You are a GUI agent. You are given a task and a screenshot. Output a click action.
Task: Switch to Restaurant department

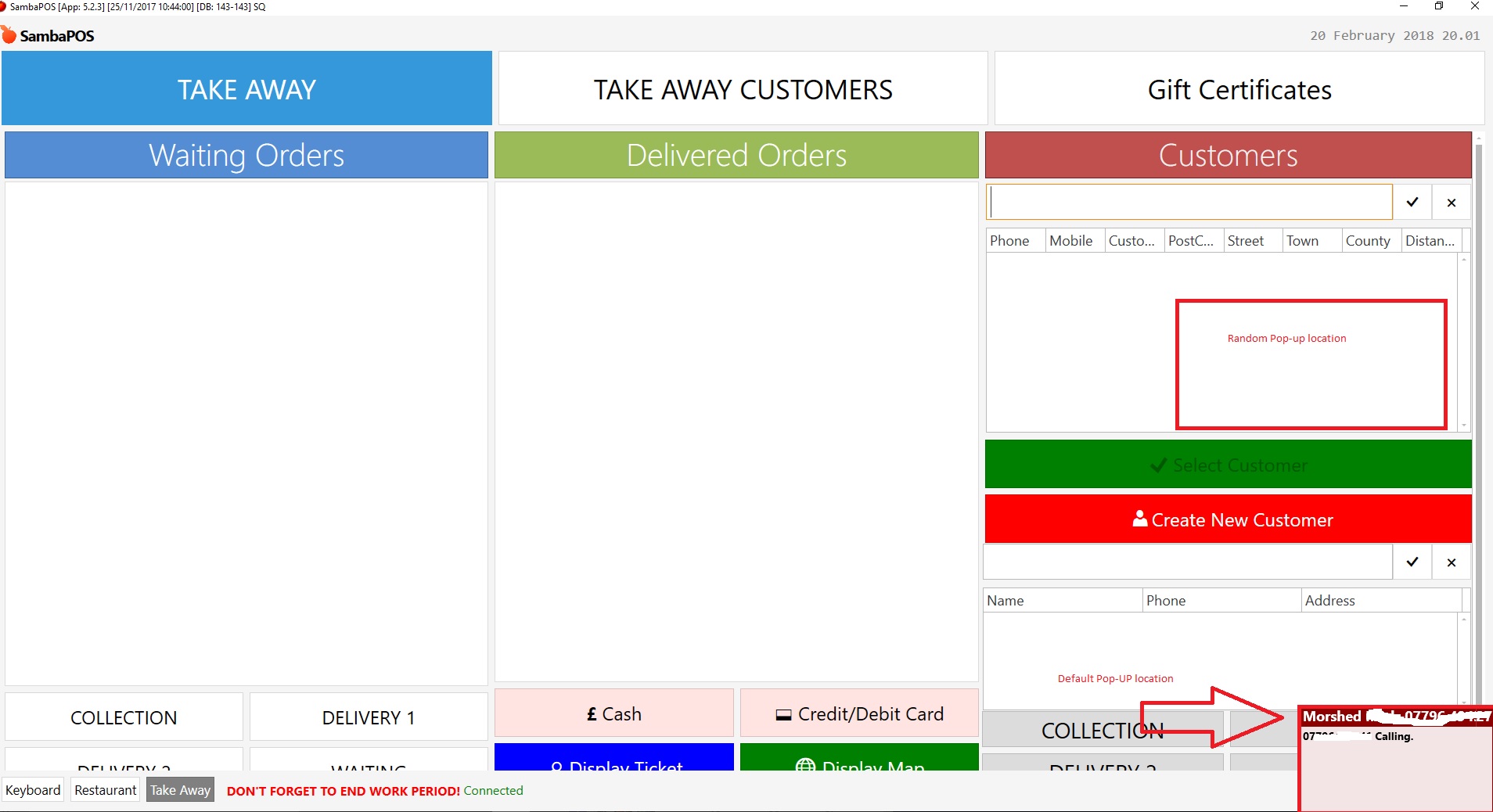pyautogui.click(x=105, y=790)
